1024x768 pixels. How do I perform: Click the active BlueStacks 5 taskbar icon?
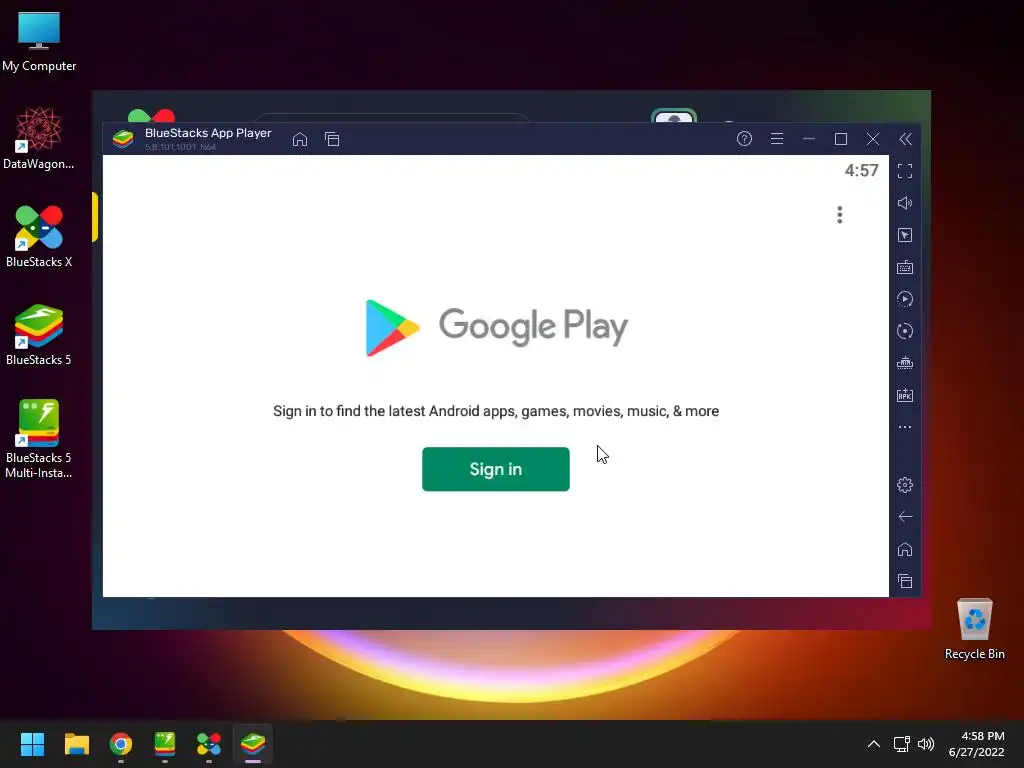pyautogui.click(x=253, y=744)
